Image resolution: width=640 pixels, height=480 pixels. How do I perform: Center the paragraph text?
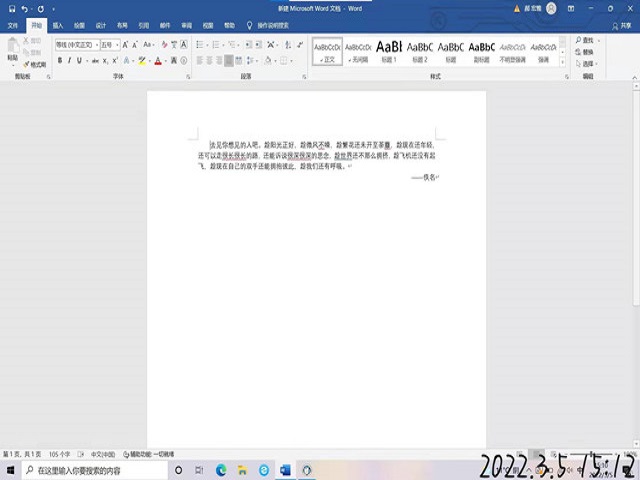pyautogui.click(x=209, y=61)
